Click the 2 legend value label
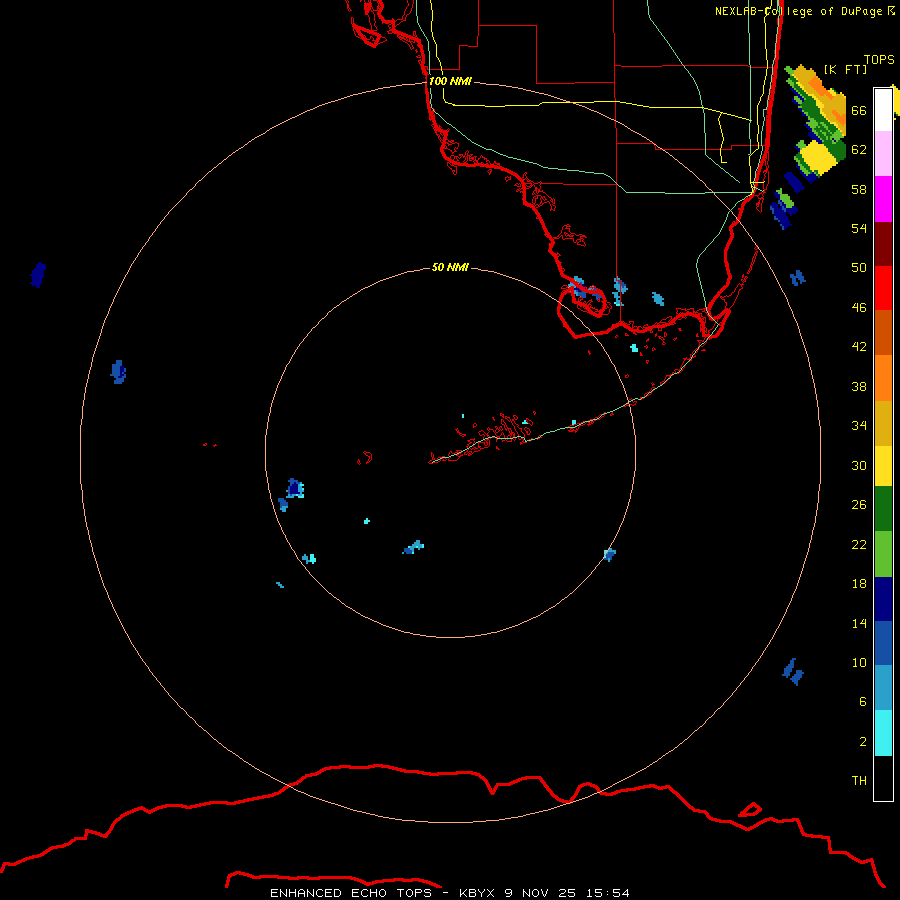The height and width of the screenshot is (900, 900). click(x=863, y=742)
